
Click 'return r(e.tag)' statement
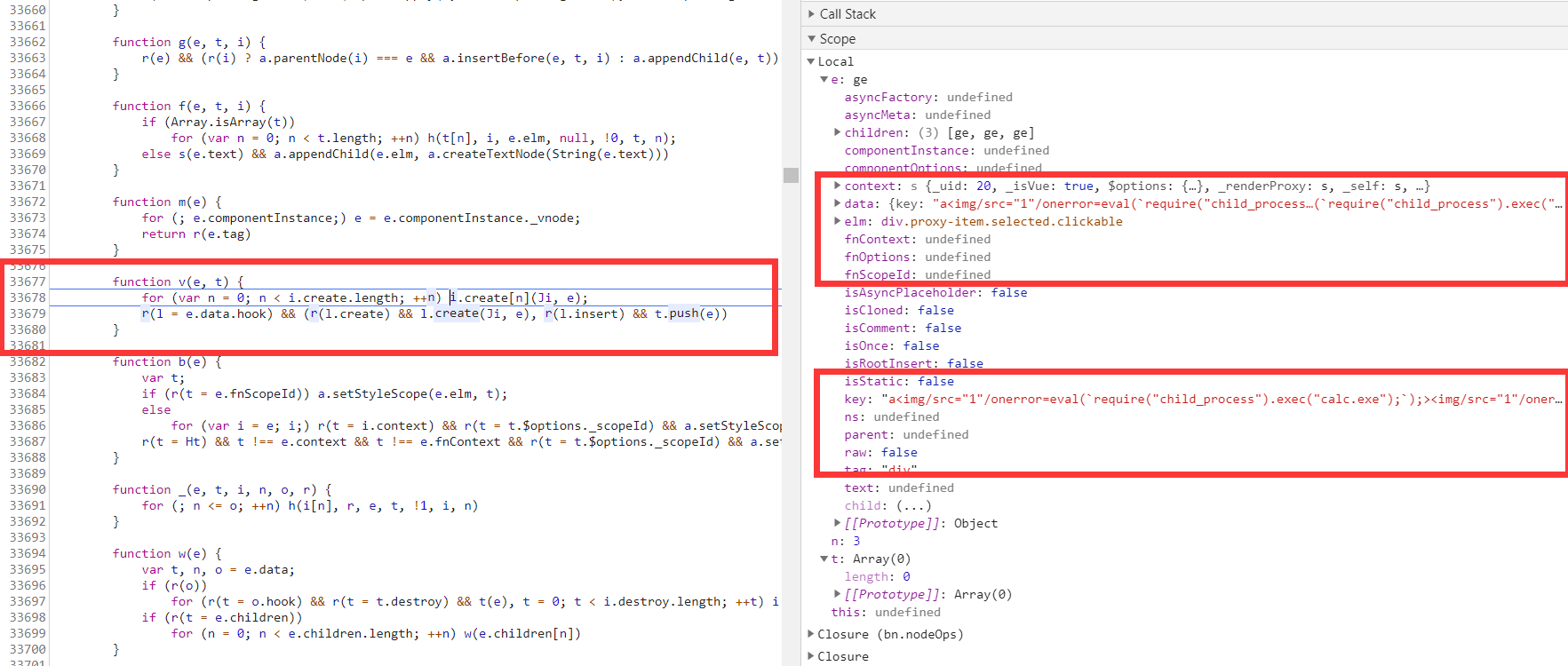coord(196,234)
